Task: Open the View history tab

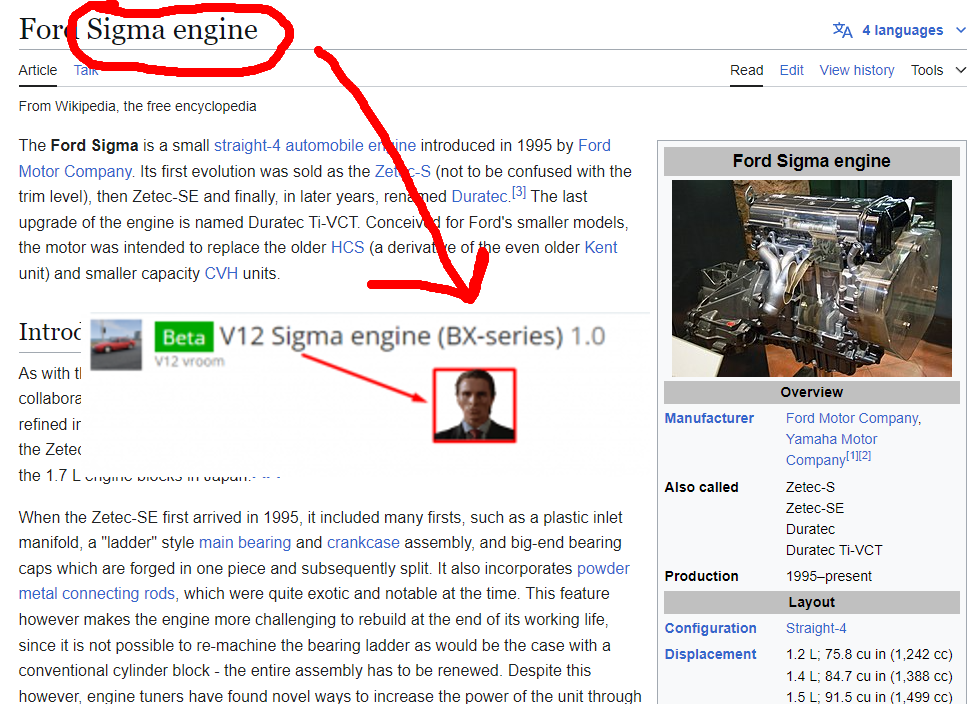Action: [856, 70]
